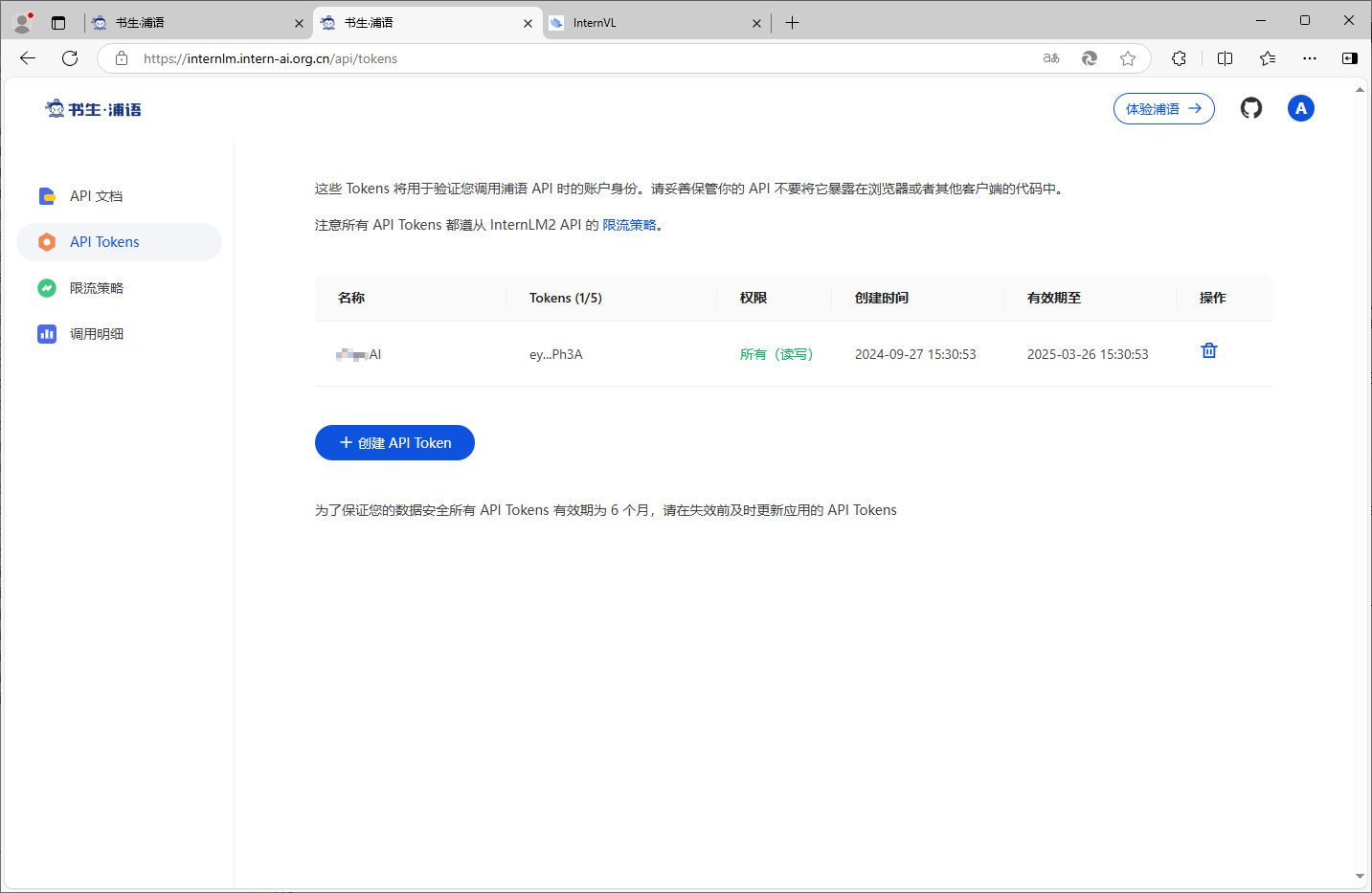Click the swirl icon in address bar

pyautogui.click(x=1090, y=58)
